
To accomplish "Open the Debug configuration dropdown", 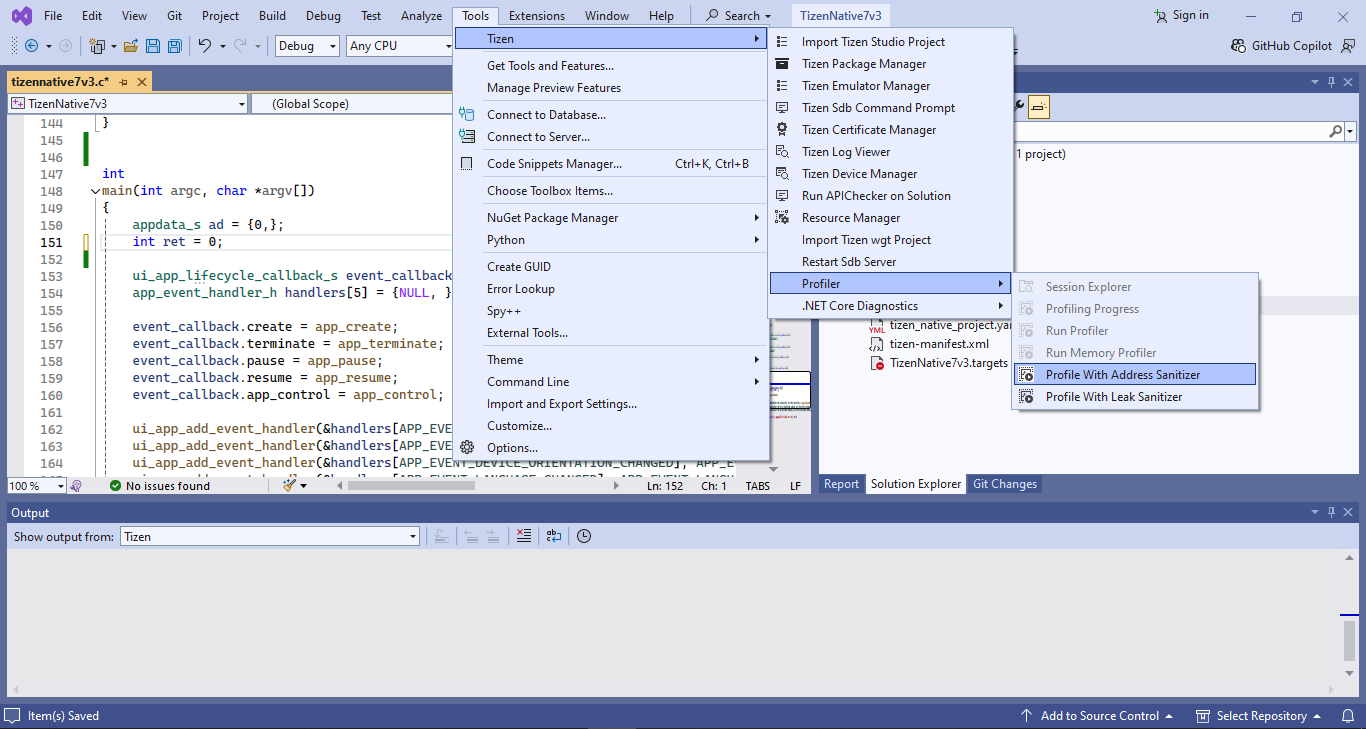I will 309,46.
